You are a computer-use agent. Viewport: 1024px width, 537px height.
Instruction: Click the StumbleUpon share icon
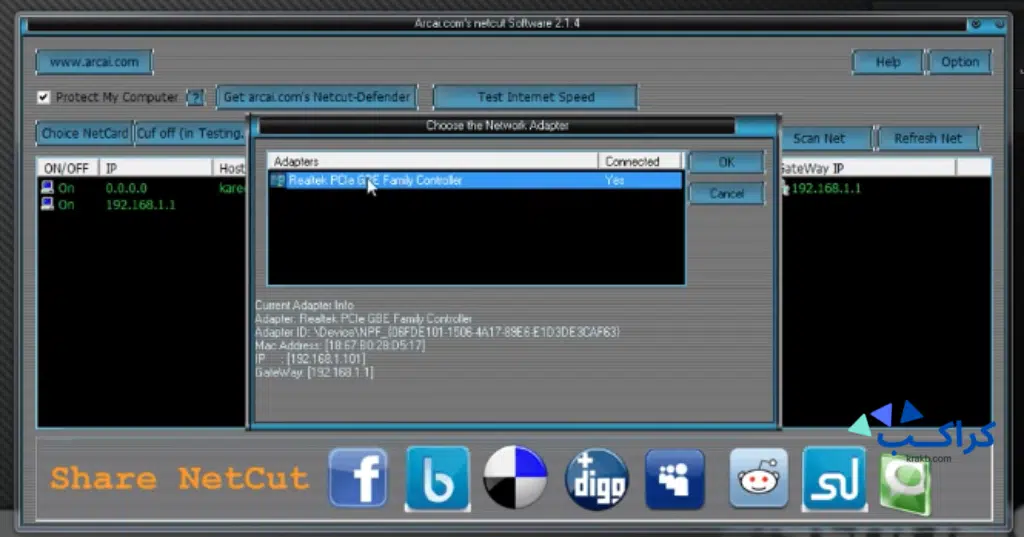tap(835, 479)
